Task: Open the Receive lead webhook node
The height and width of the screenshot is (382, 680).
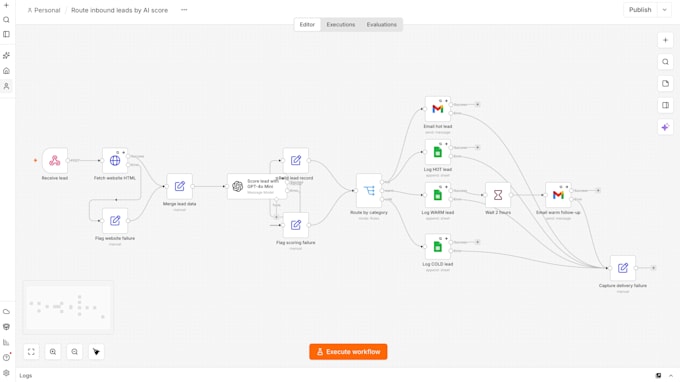Action: click(x=55, y=160)
